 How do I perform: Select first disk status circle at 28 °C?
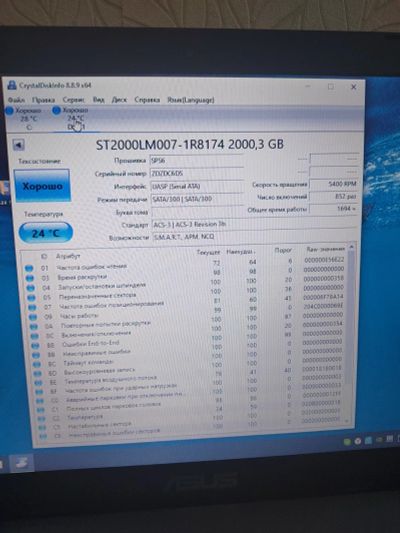[x=10, y=110]
